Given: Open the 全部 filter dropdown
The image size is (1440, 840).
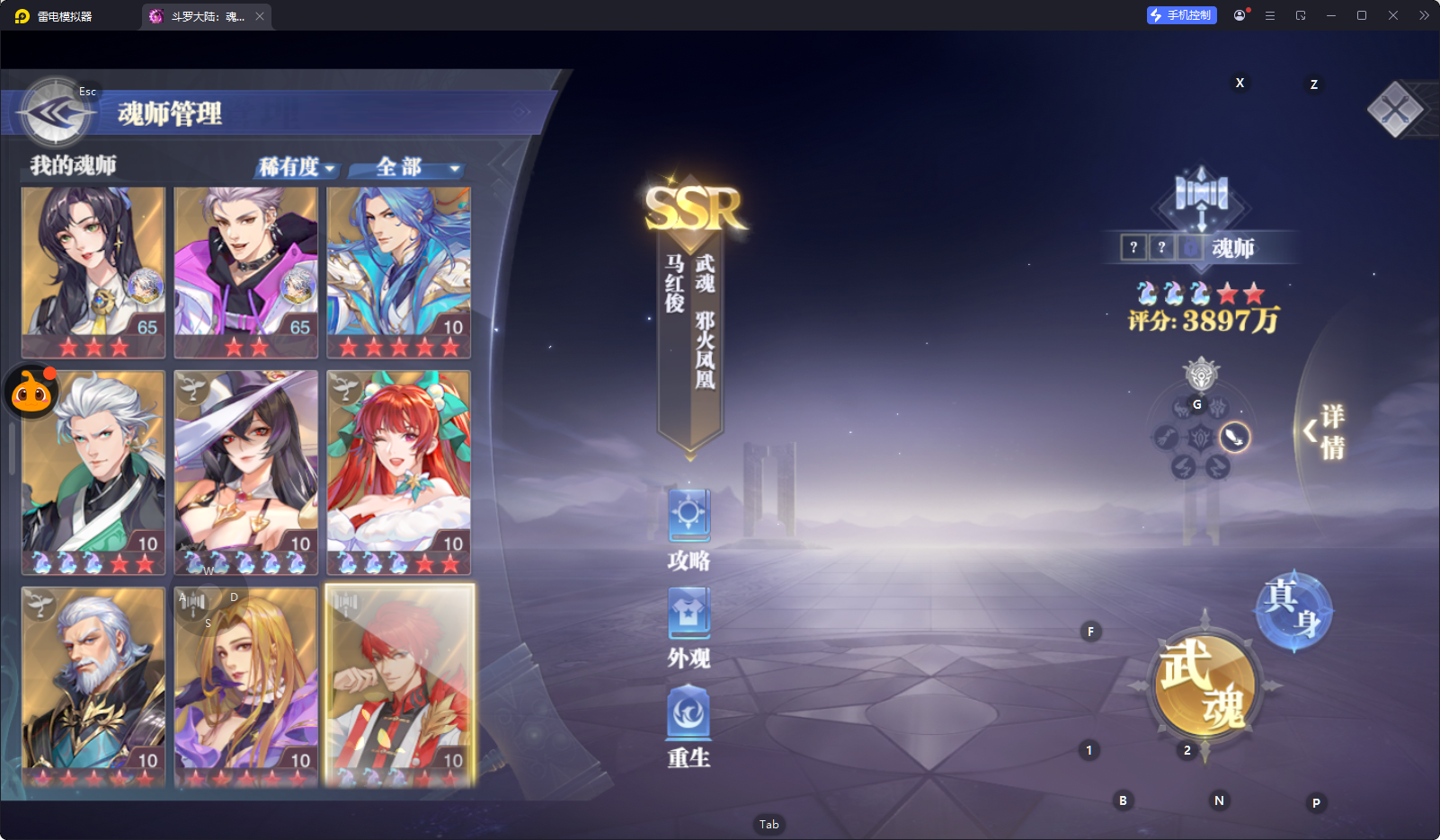Looking at the screenshot, I should [407, 167].
